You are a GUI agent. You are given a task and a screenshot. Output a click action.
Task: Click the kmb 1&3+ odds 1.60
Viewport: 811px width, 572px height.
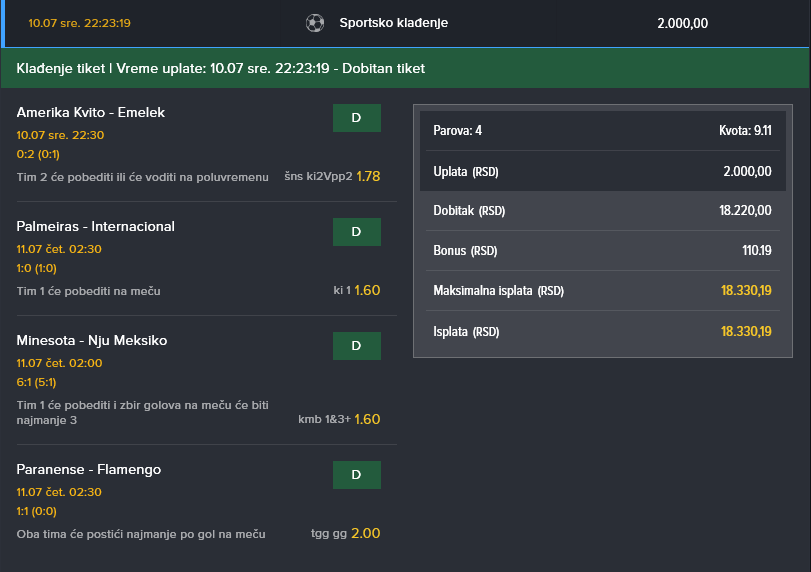point(367,419)
